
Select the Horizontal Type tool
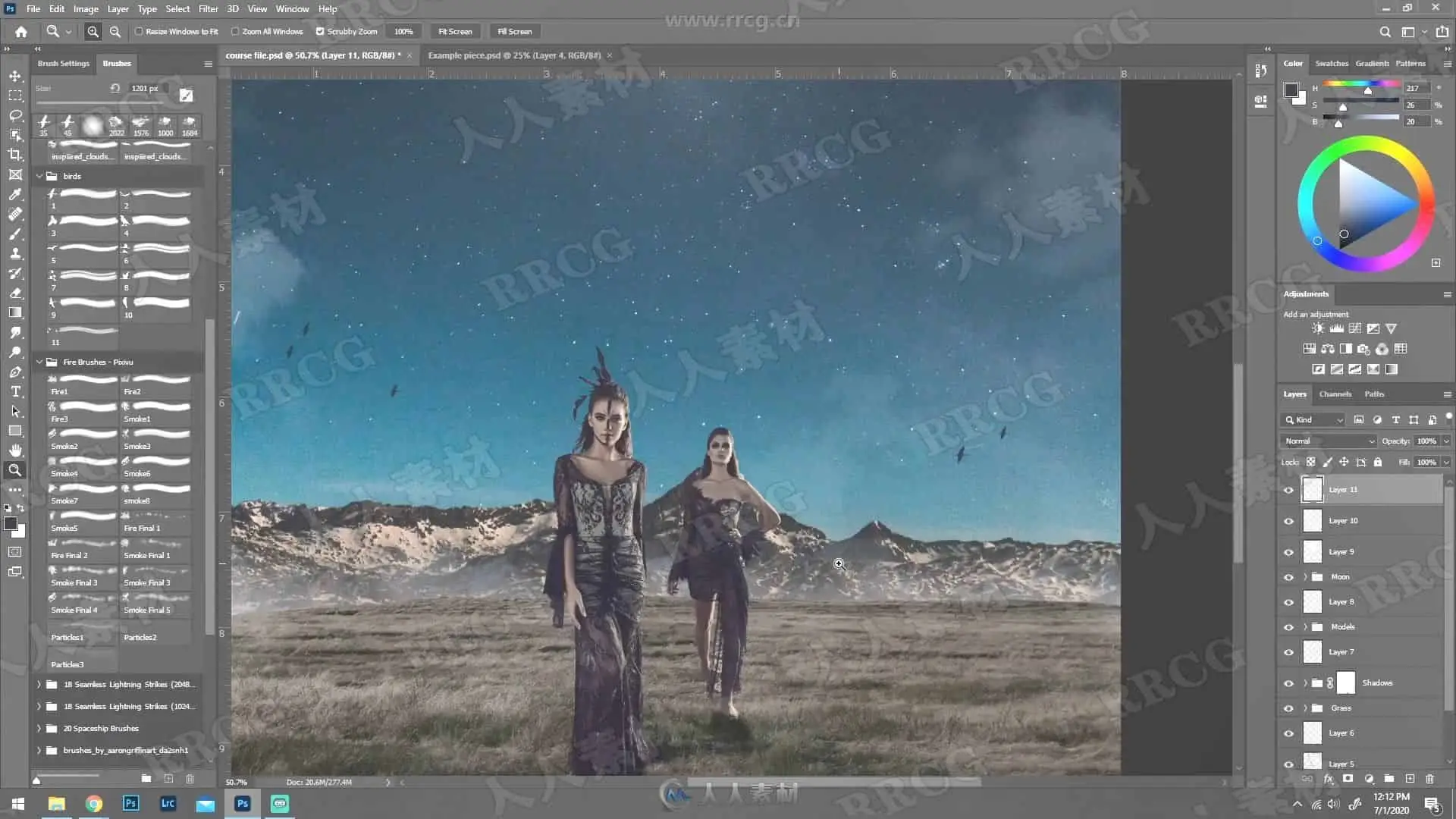pyautogui.click(x=15, y=391)
